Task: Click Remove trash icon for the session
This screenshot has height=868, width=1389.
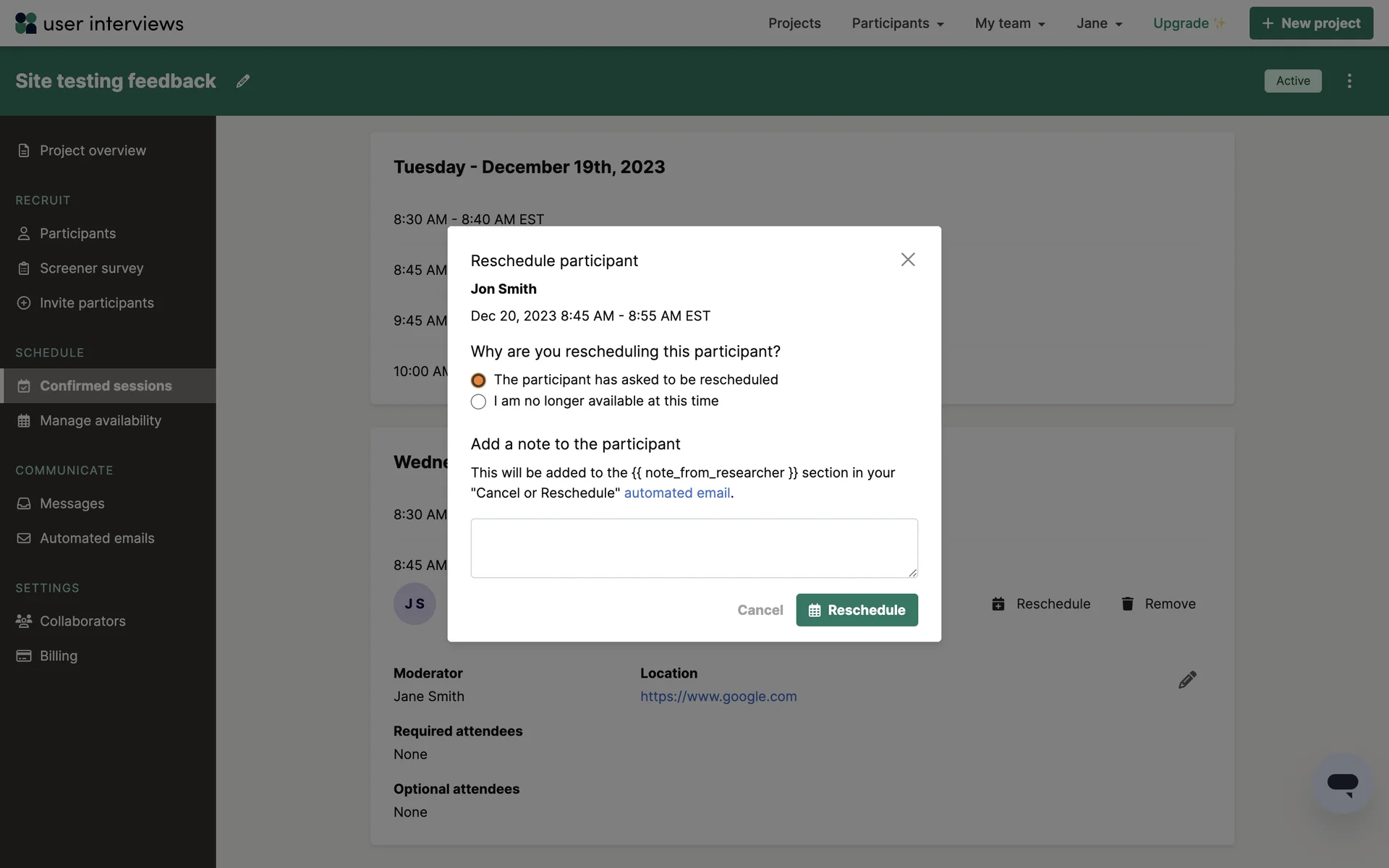Action: pos(1127,604)
